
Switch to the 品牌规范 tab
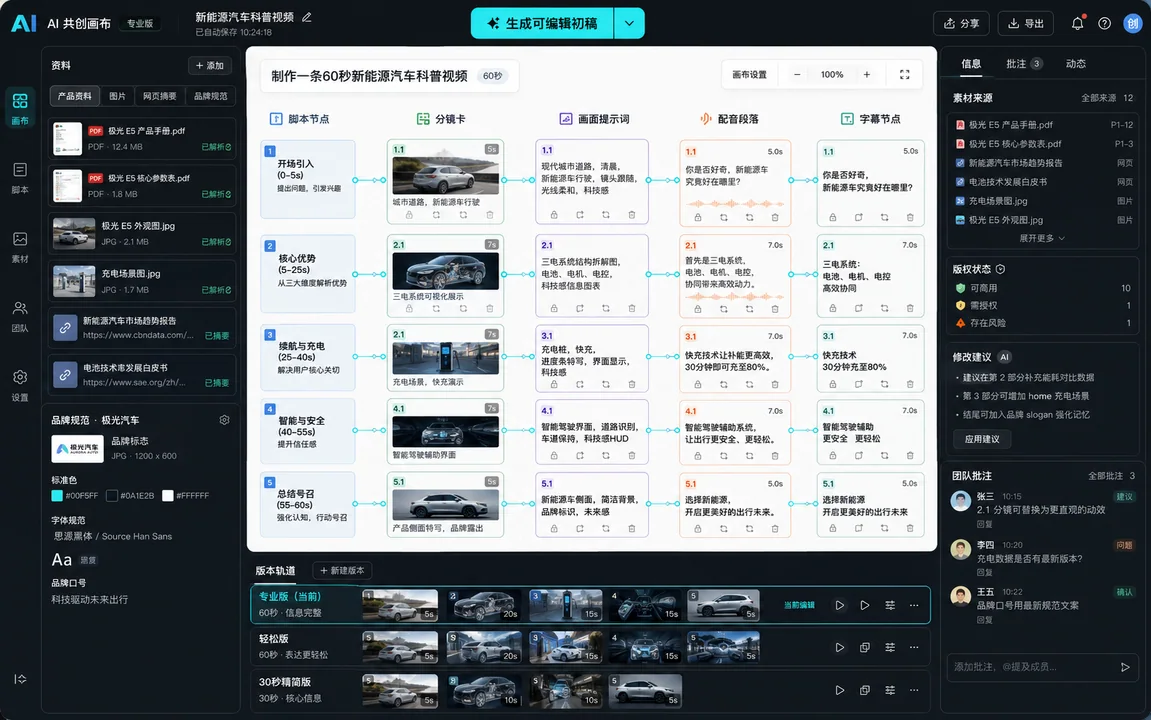tap(211, 96)
